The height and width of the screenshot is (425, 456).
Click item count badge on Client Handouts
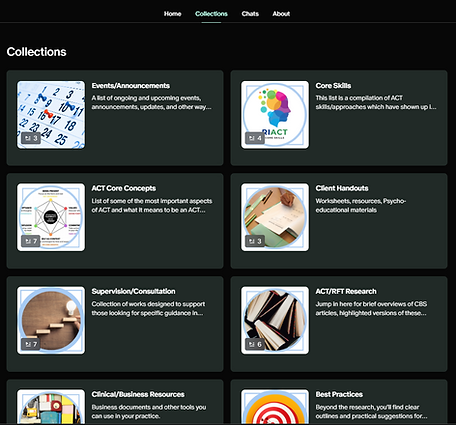(x=255, y=241)
